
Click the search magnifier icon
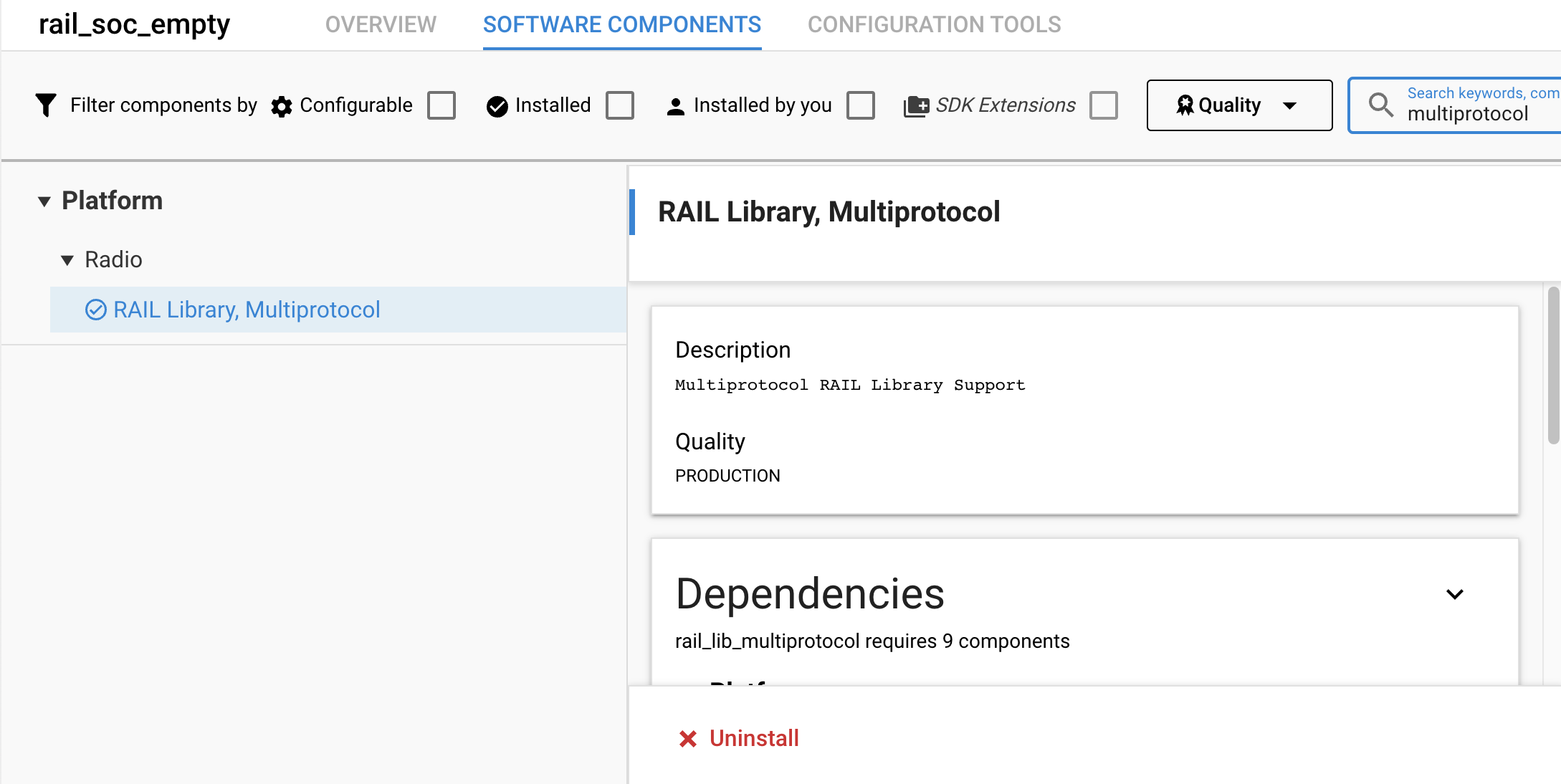point(1380,105)
